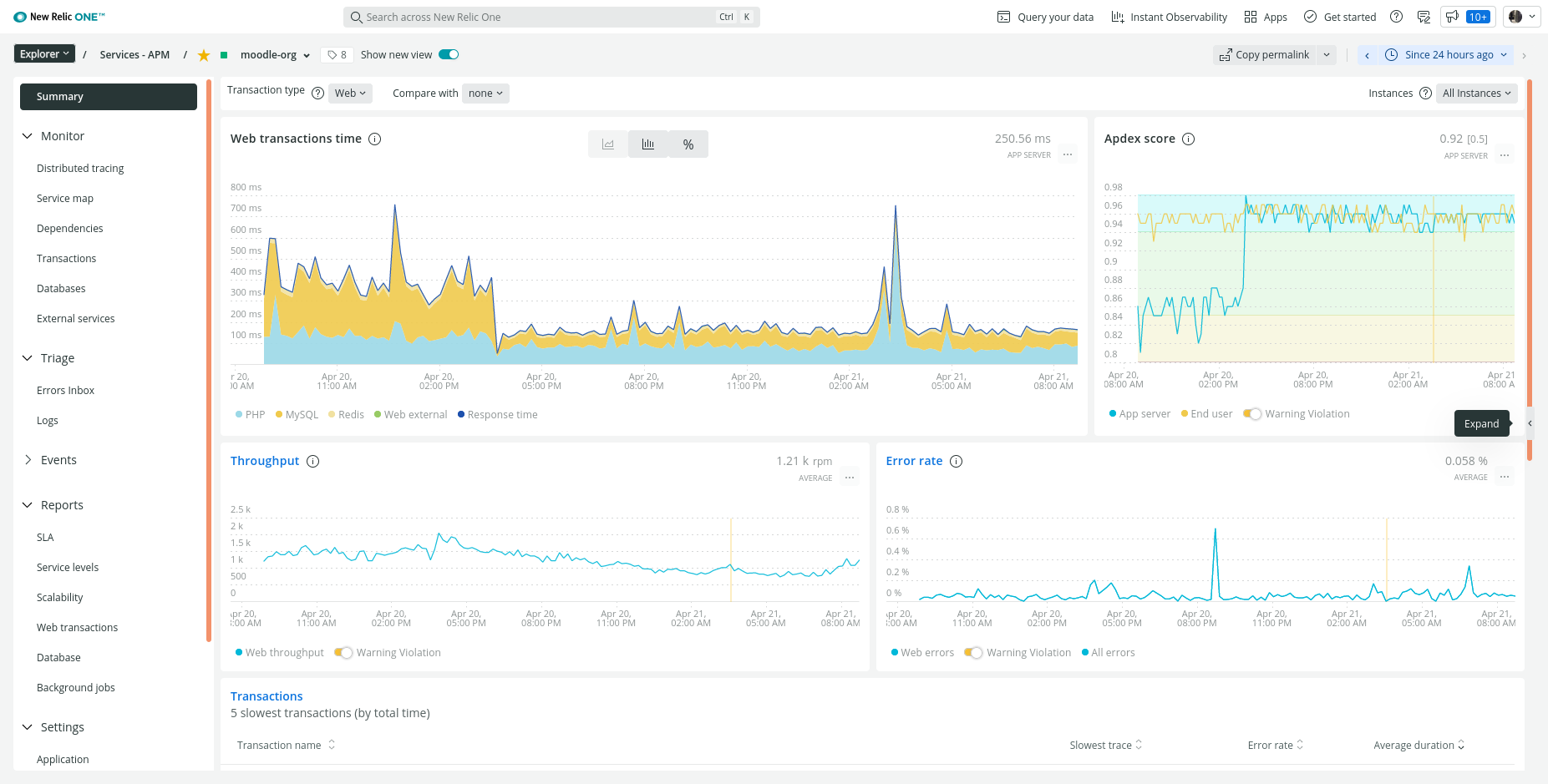Go to Services - APM breadcrumb

click(134, 55)
